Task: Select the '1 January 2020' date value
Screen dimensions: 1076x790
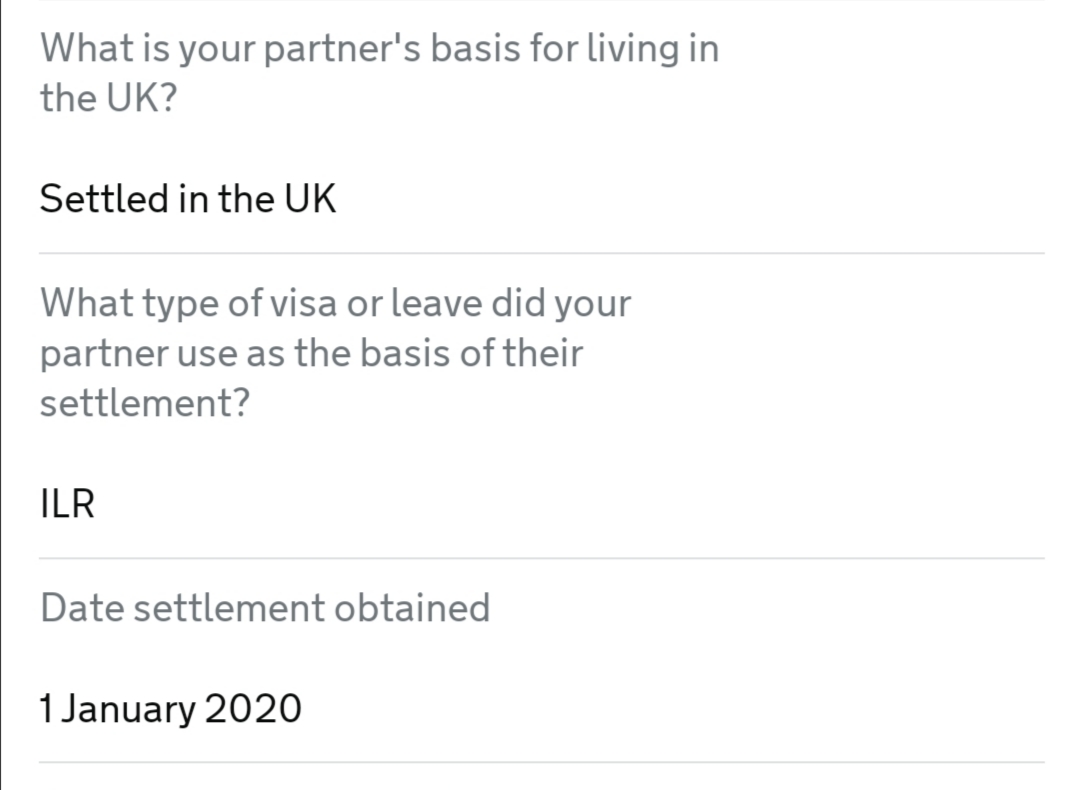Action: (x=170, y=709)
